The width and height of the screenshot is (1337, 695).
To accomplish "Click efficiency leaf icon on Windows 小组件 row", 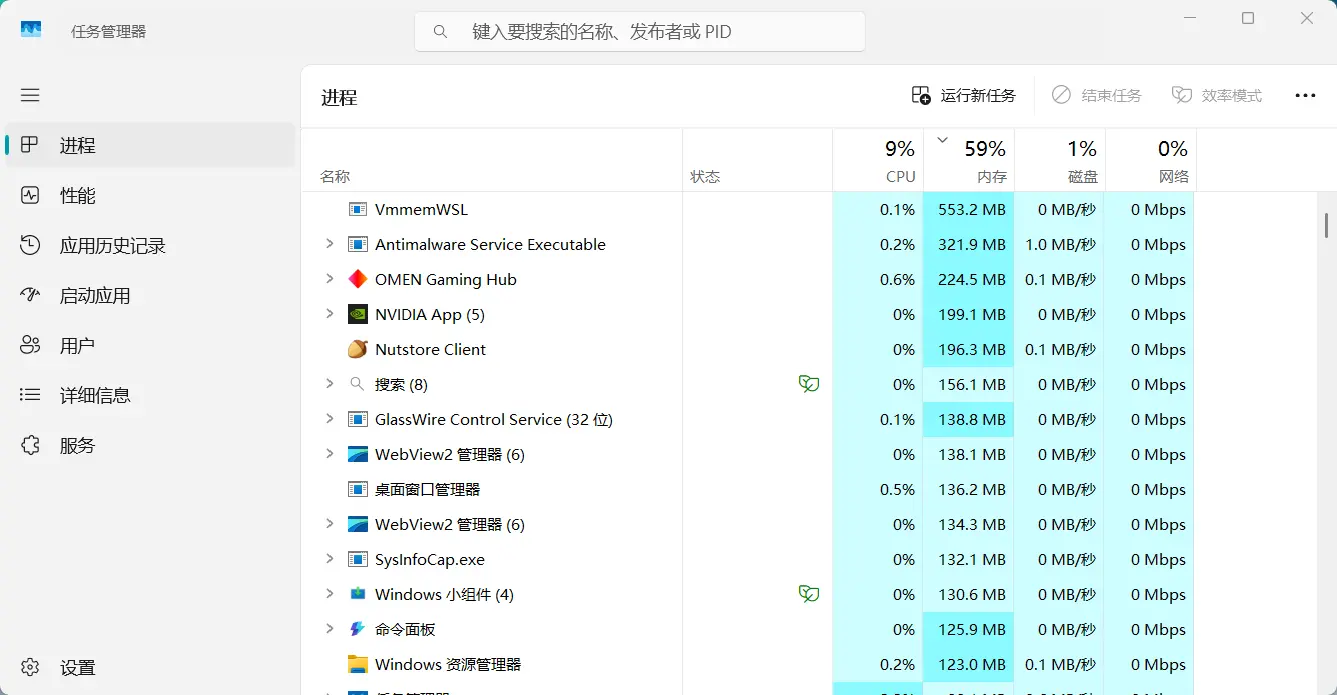I will click(809, 594).
